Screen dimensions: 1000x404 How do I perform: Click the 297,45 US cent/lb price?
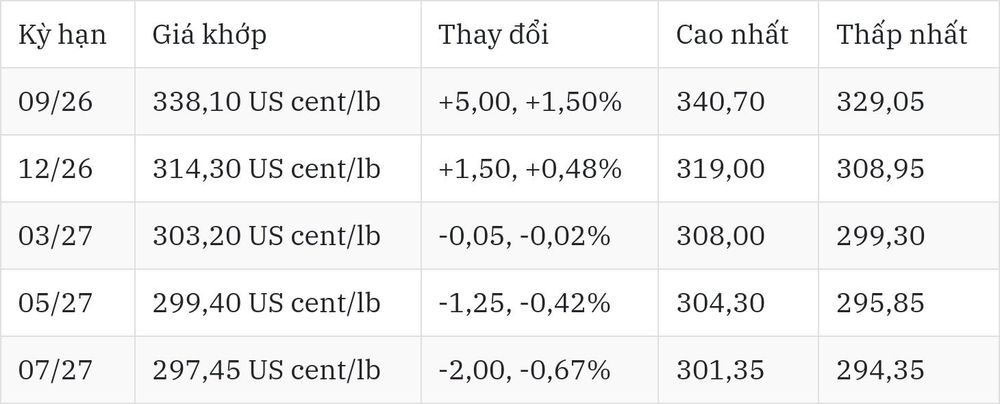pyautogui.click(x=266, y=370)
